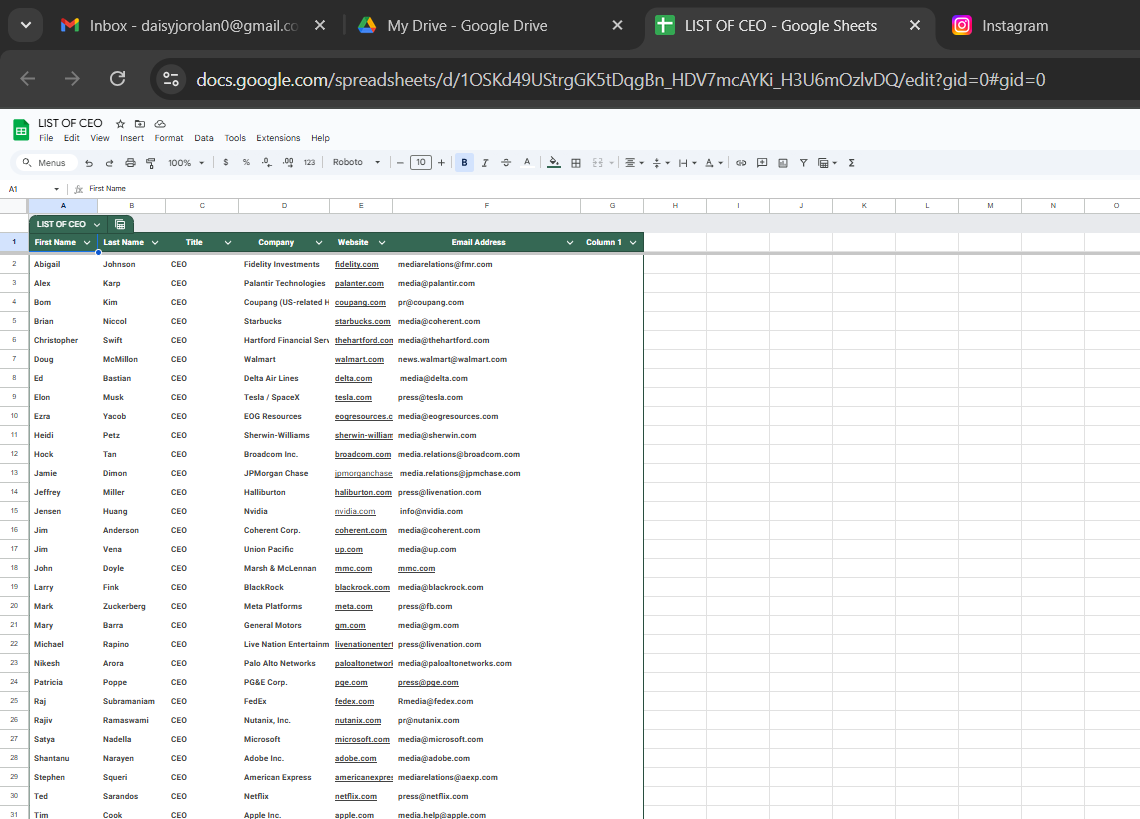Open vertical align dropdown
Screen dimensions: 1140x819
click(661, 163)
